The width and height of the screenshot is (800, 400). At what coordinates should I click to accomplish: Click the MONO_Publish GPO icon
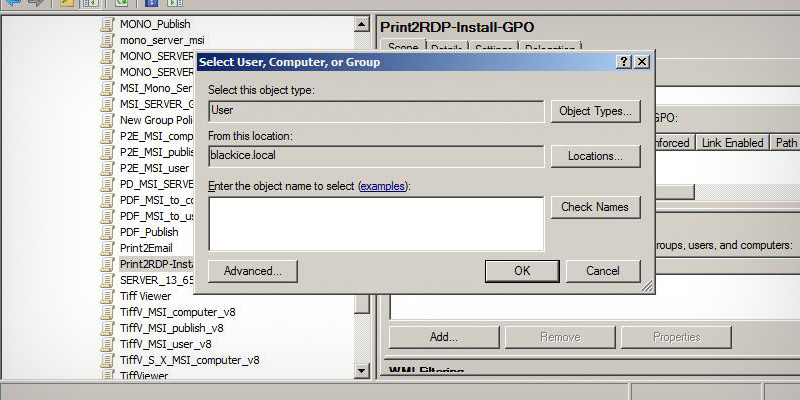108,24
